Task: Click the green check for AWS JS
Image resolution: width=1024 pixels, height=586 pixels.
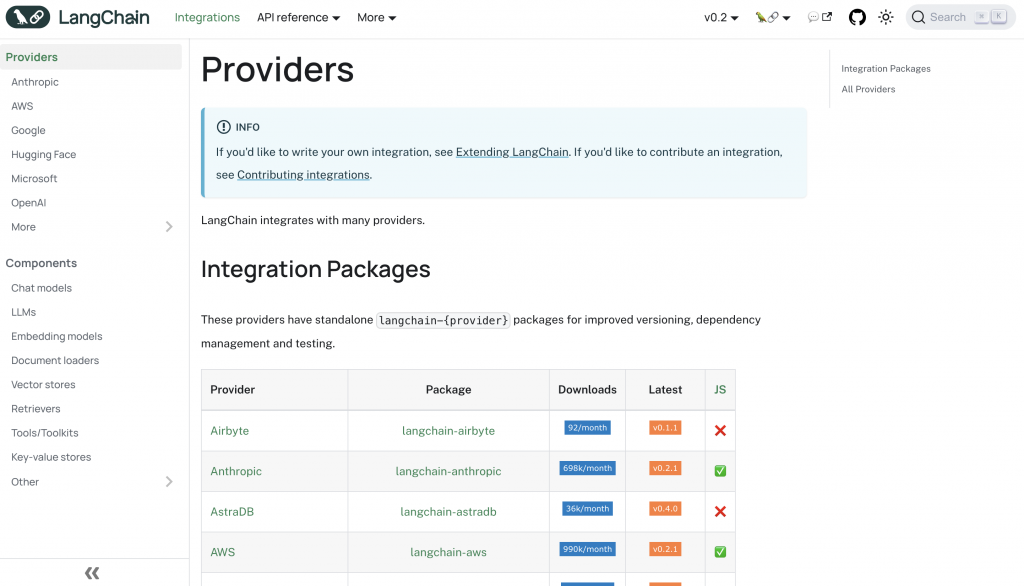Action: pyautogui.click(x=720, y=552)
